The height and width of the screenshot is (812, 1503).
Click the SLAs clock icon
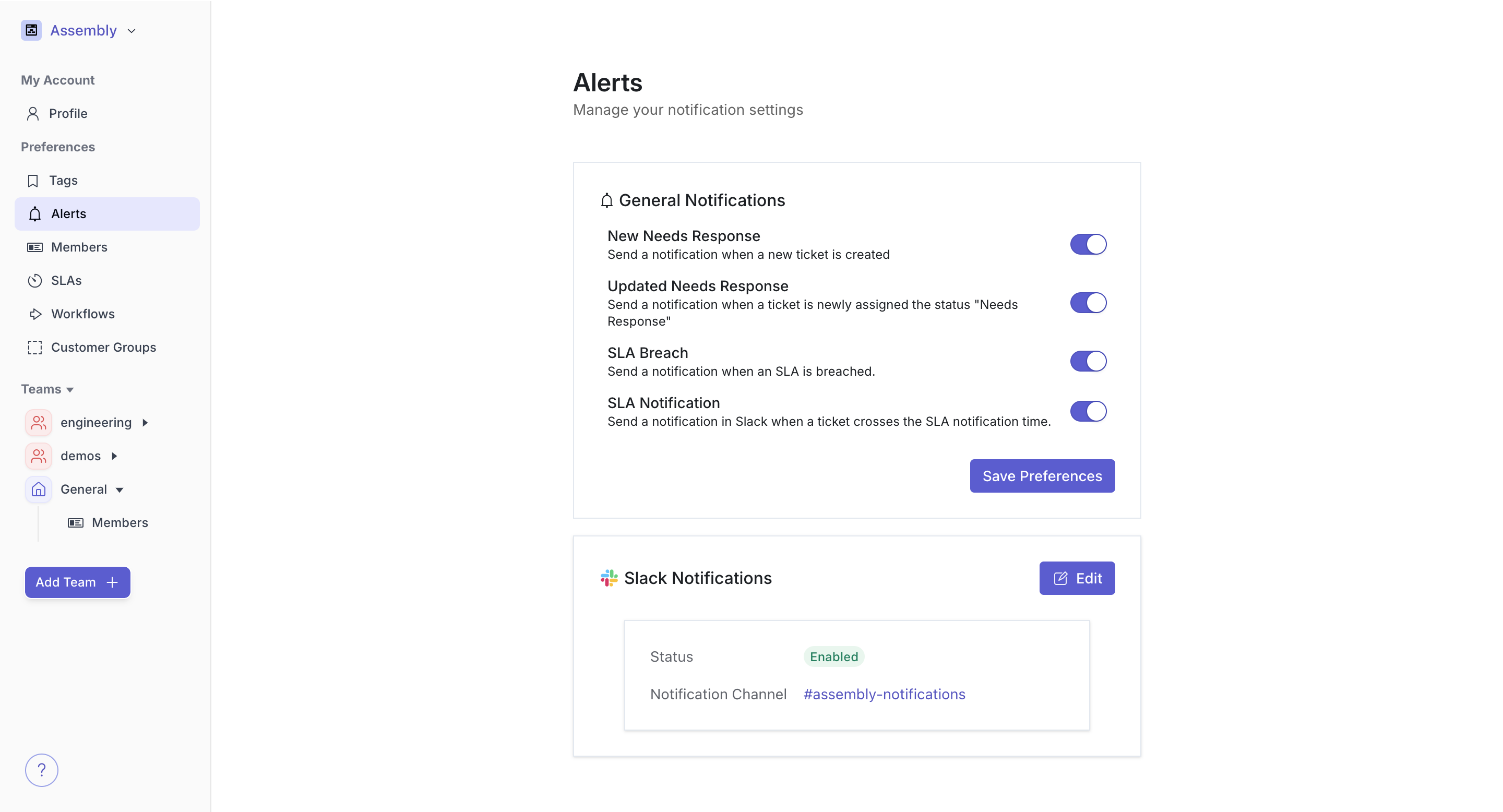pyautogui.click(x=35, y=281)
